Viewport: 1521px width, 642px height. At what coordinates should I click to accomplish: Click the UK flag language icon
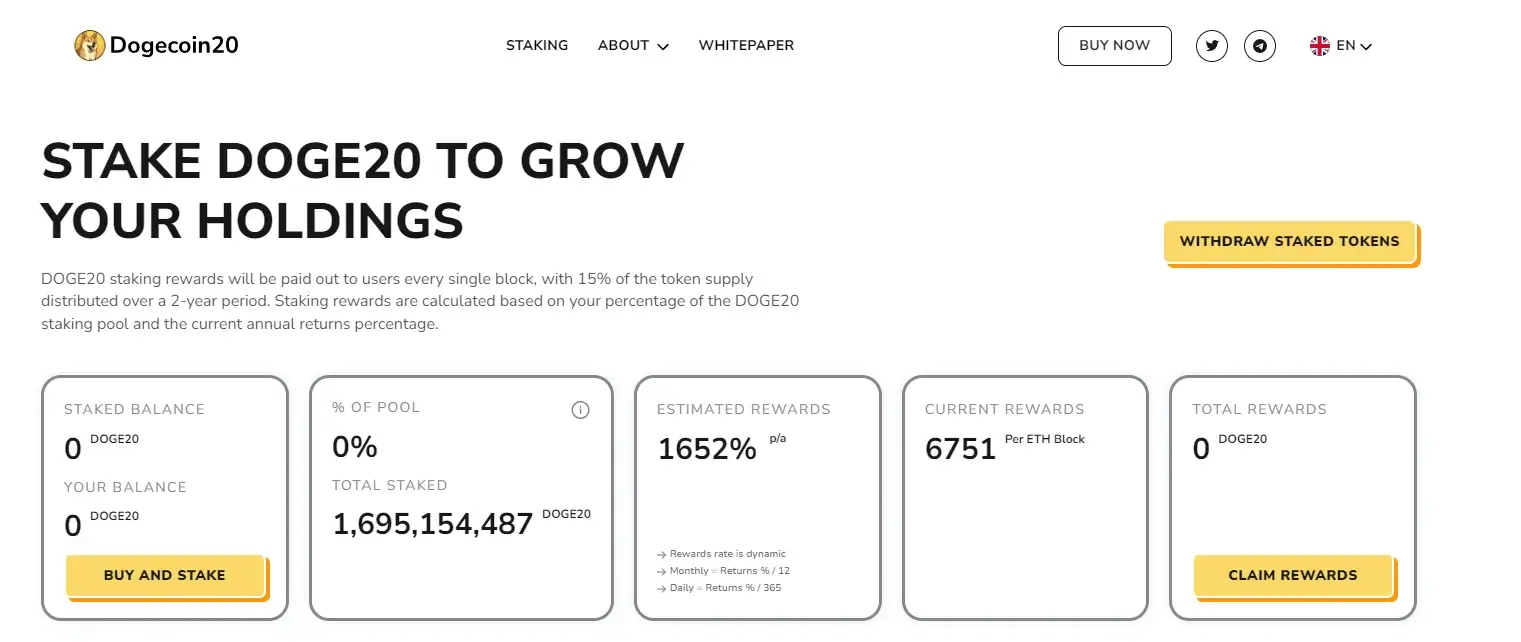[1320, 46]
